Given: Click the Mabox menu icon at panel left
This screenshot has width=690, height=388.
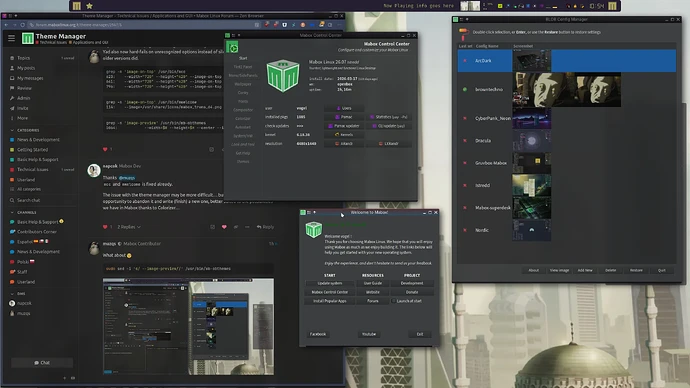Looking at the screenshot, I should 77,6.
